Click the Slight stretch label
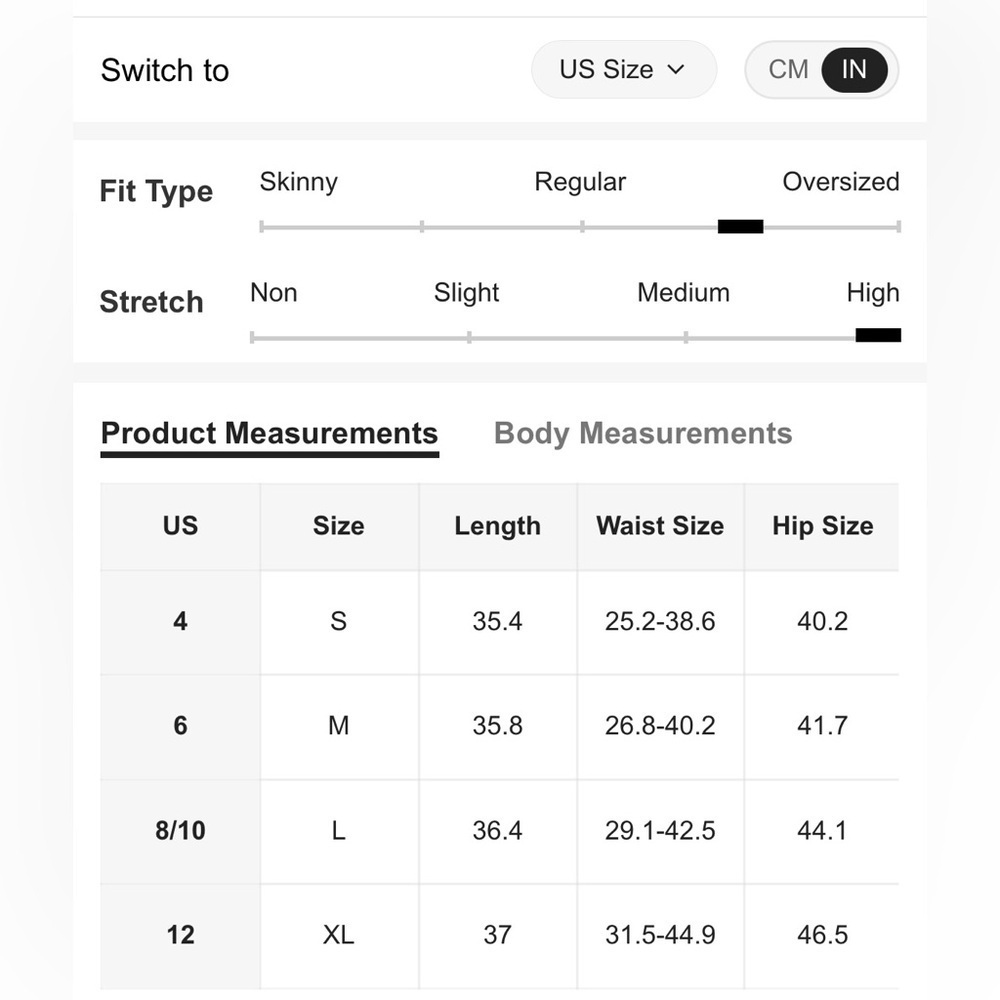The width and height of the screenshot is (1000, 1000). click(466, 293)
